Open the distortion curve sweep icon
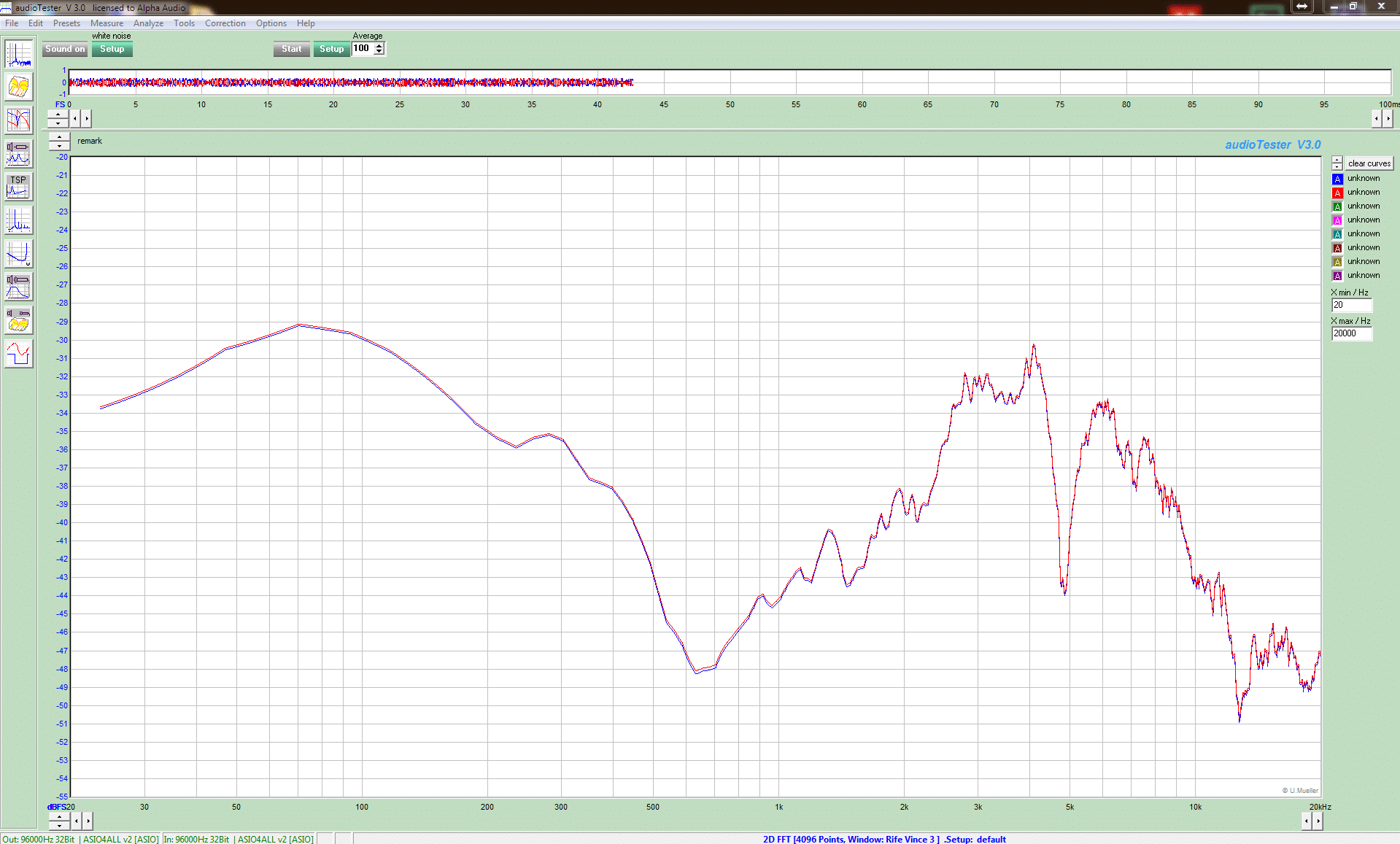This screenshot has width=1400, height=844. [x=19, y=254]
